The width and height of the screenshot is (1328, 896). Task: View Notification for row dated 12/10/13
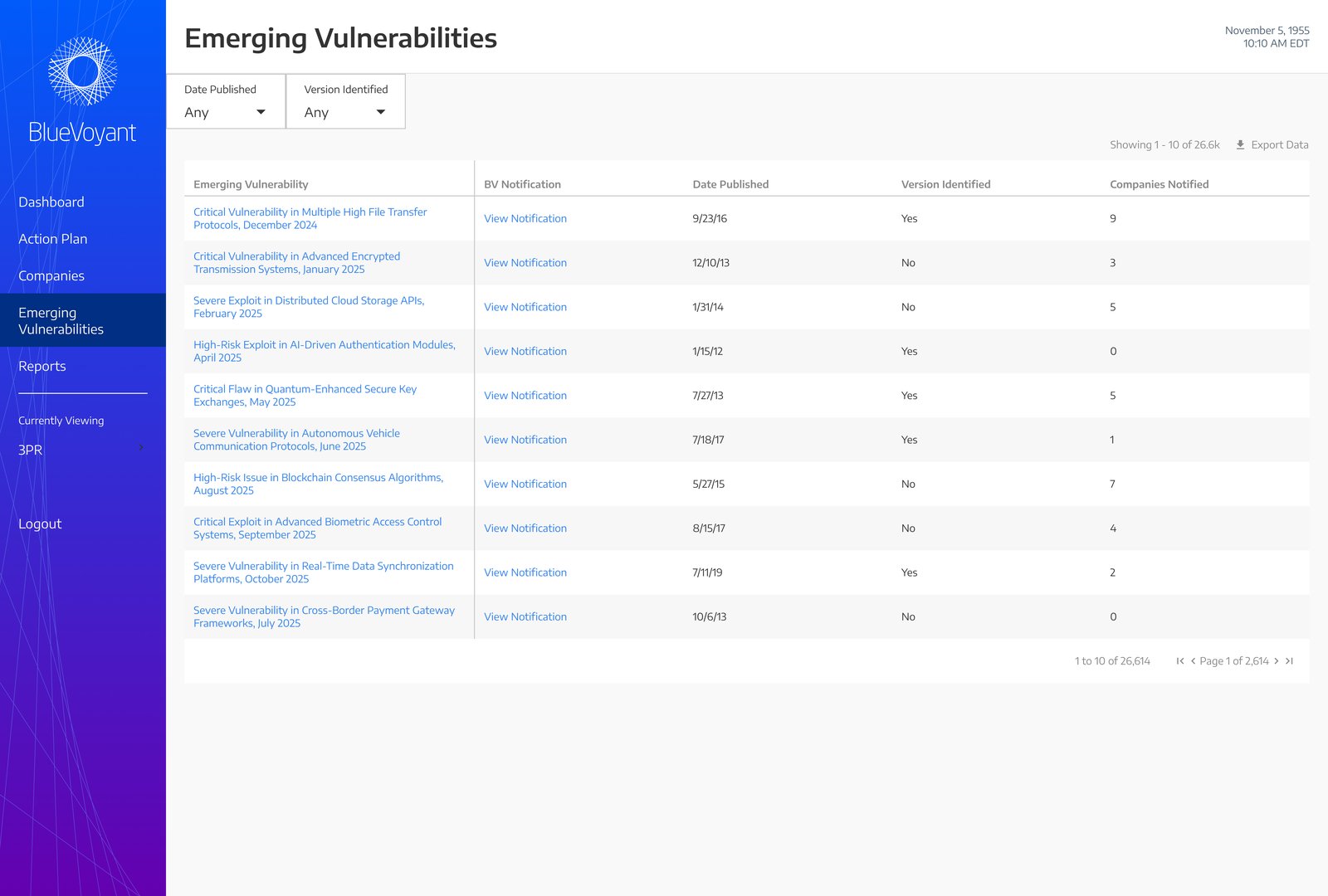coord(525,263)
